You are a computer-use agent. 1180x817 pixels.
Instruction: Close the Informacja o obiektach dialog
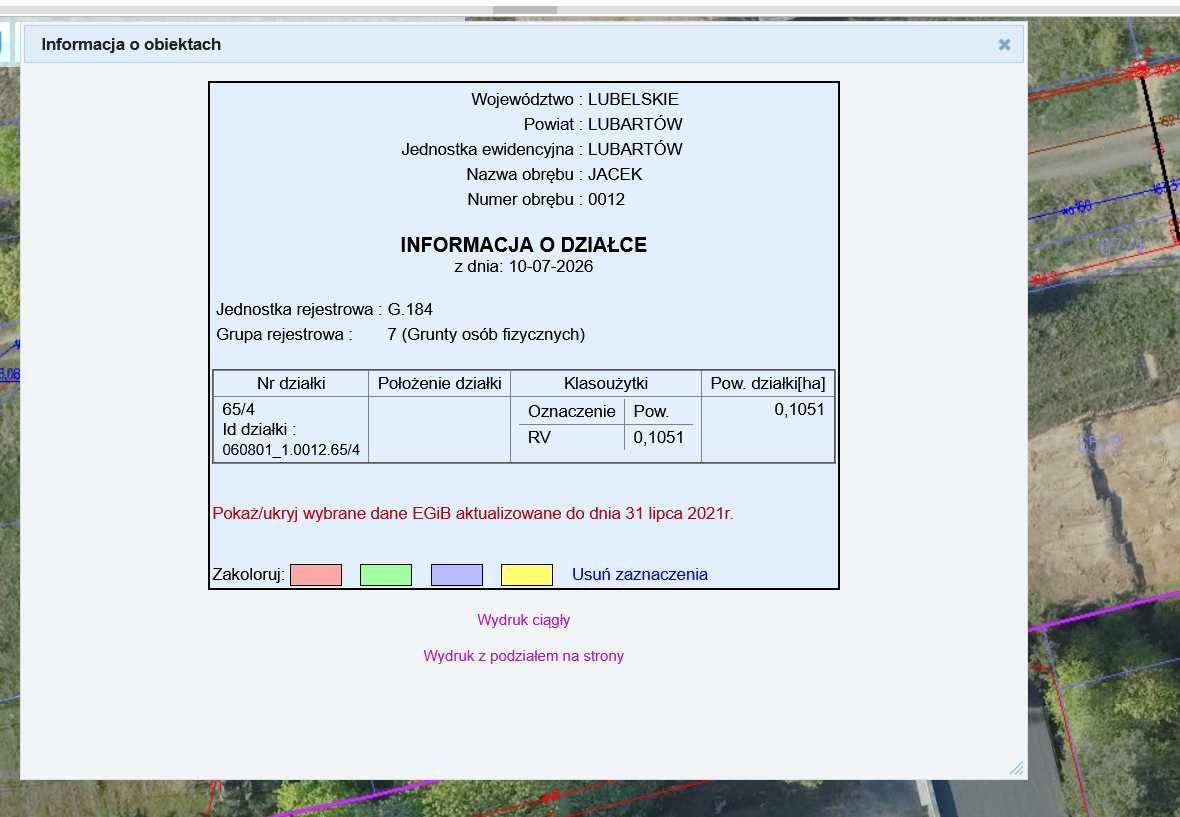click(x=1004, y=44)
